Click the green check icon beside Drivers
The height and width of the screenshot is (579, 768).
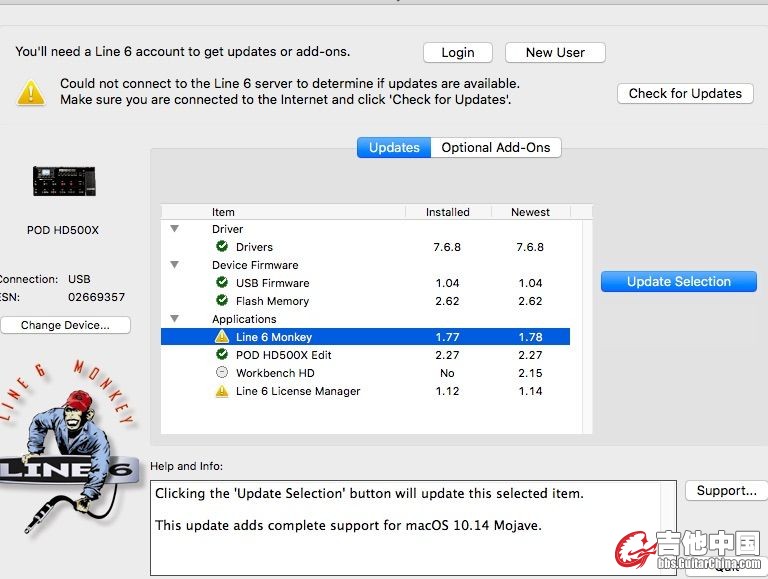[x=222, y=247]
